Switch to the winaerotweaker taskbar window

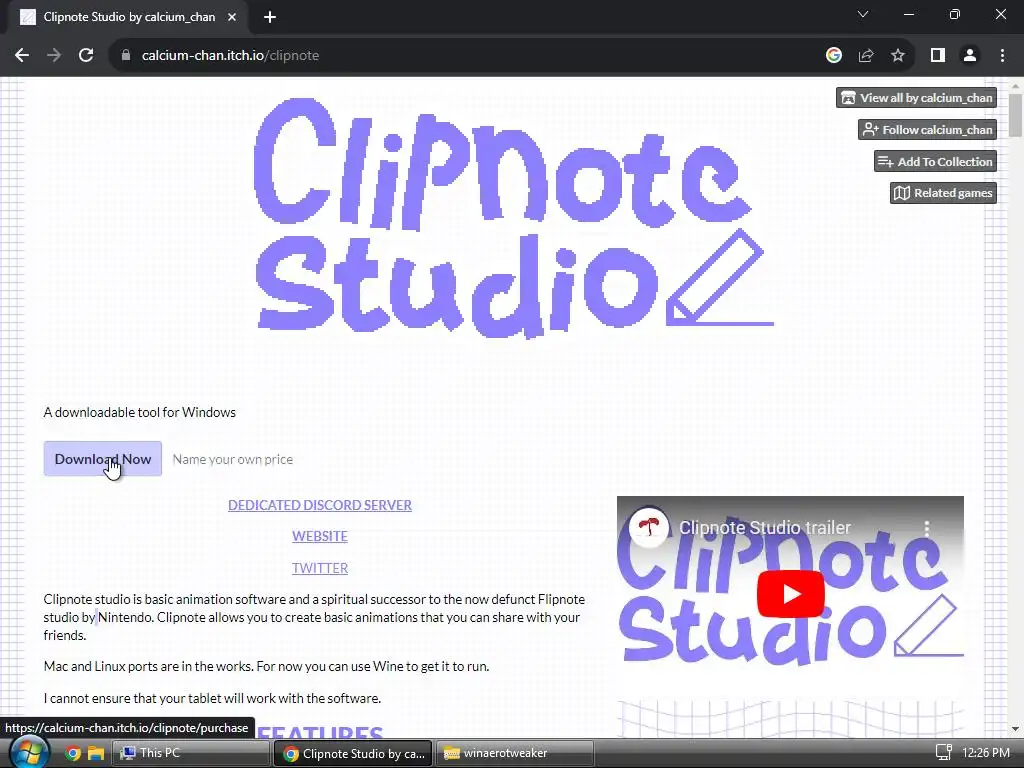[515, 753]
